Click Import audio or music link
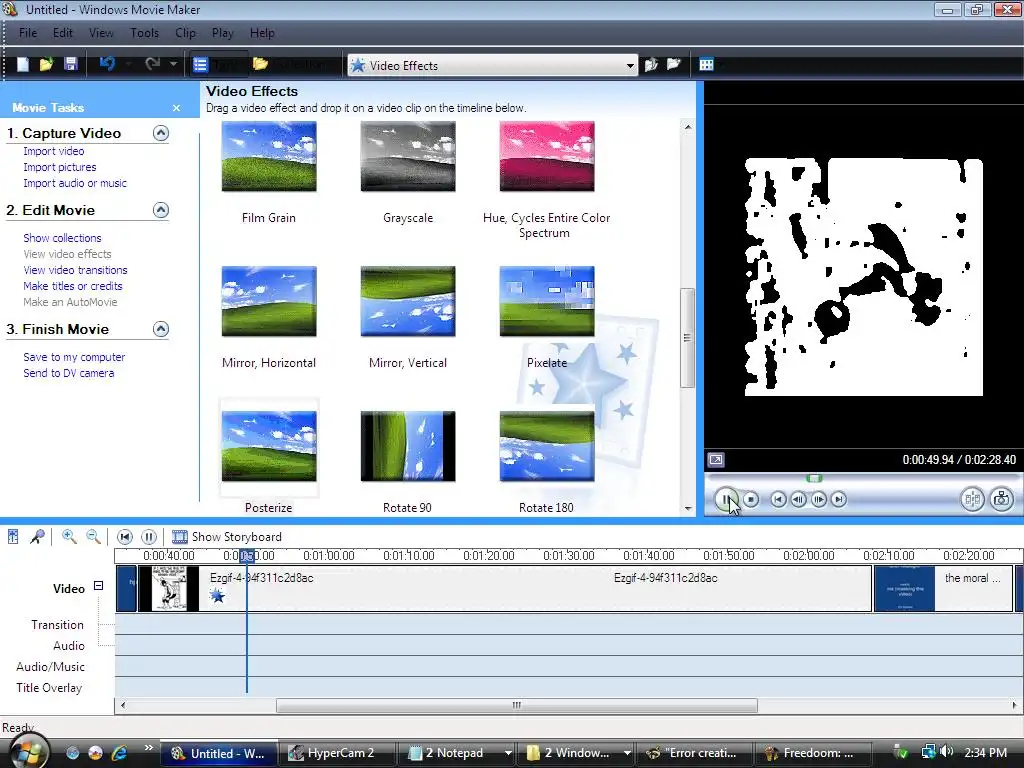 pos(75,184)
